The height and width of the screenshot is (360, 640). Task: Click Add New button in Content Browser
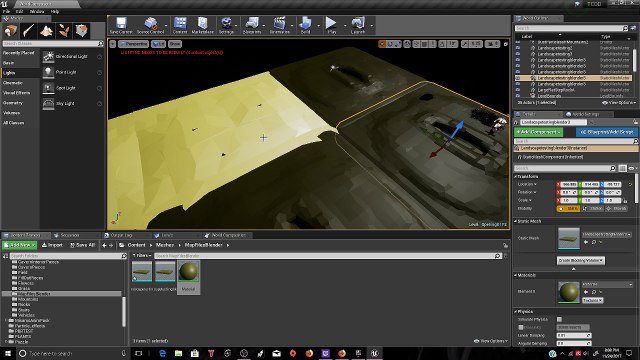(20, 245)
